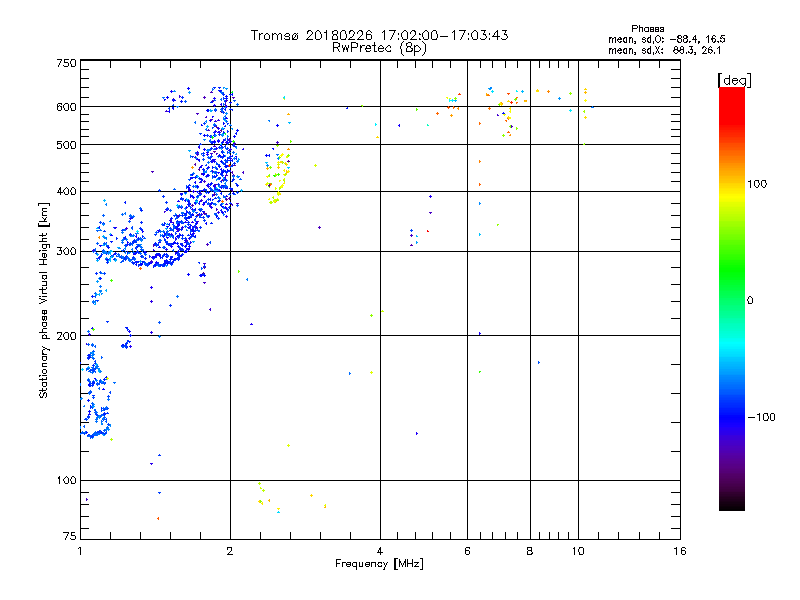The width and height of the screenshot is (800, 600).
Task: Click the x-axis tick label '6'
Action: tap(467, 551)
